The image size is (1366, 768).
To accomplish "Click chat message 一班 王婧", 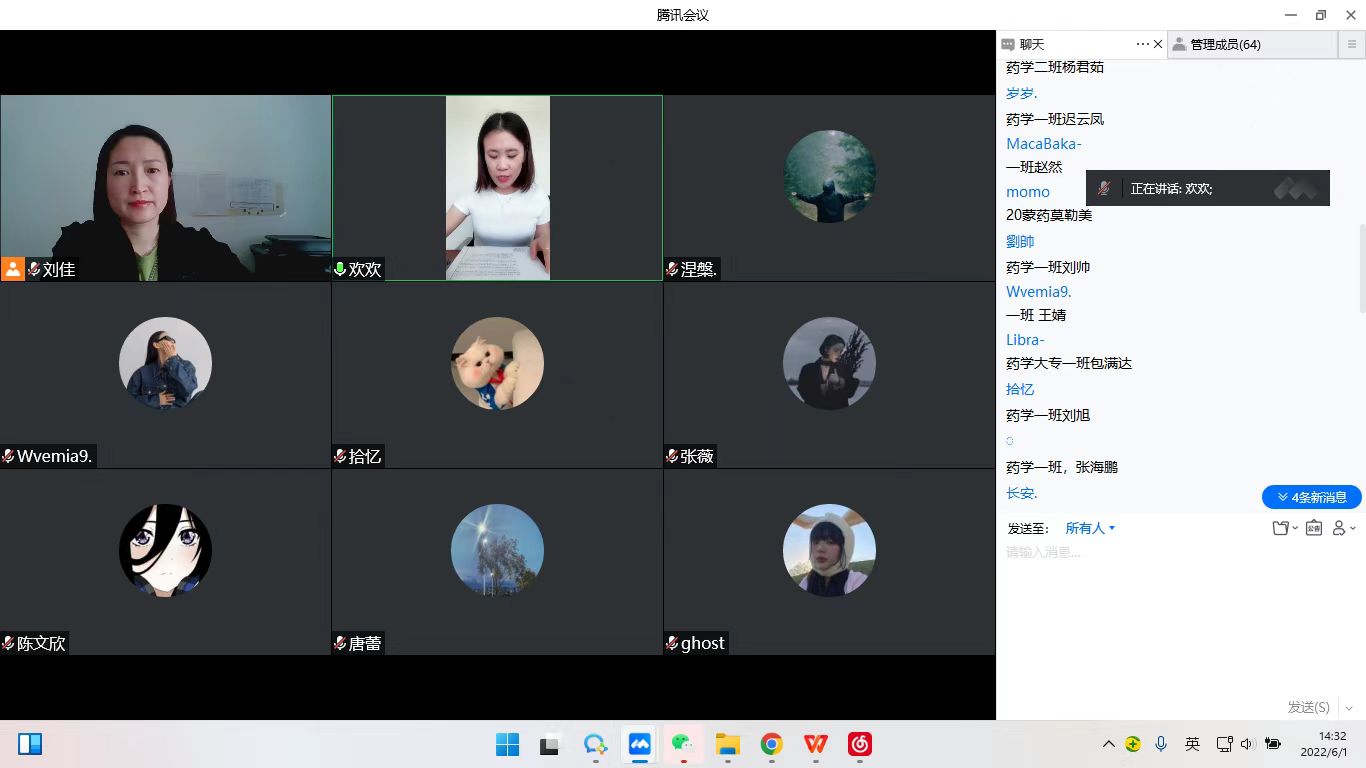I will coord(1036,315).
